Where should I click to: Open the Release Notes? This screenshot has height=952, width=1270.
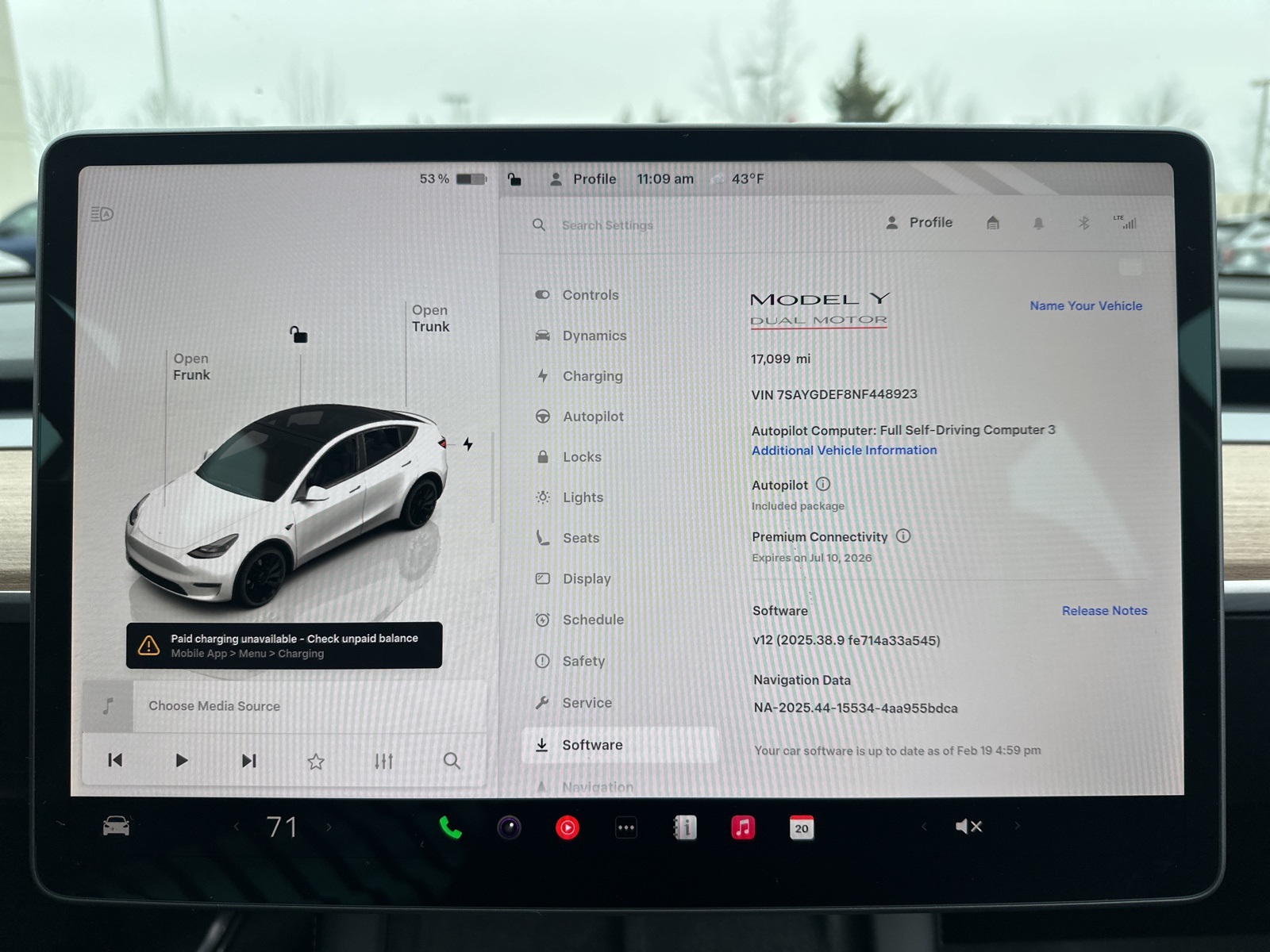pyautogui.click(x=1104, y=610)
